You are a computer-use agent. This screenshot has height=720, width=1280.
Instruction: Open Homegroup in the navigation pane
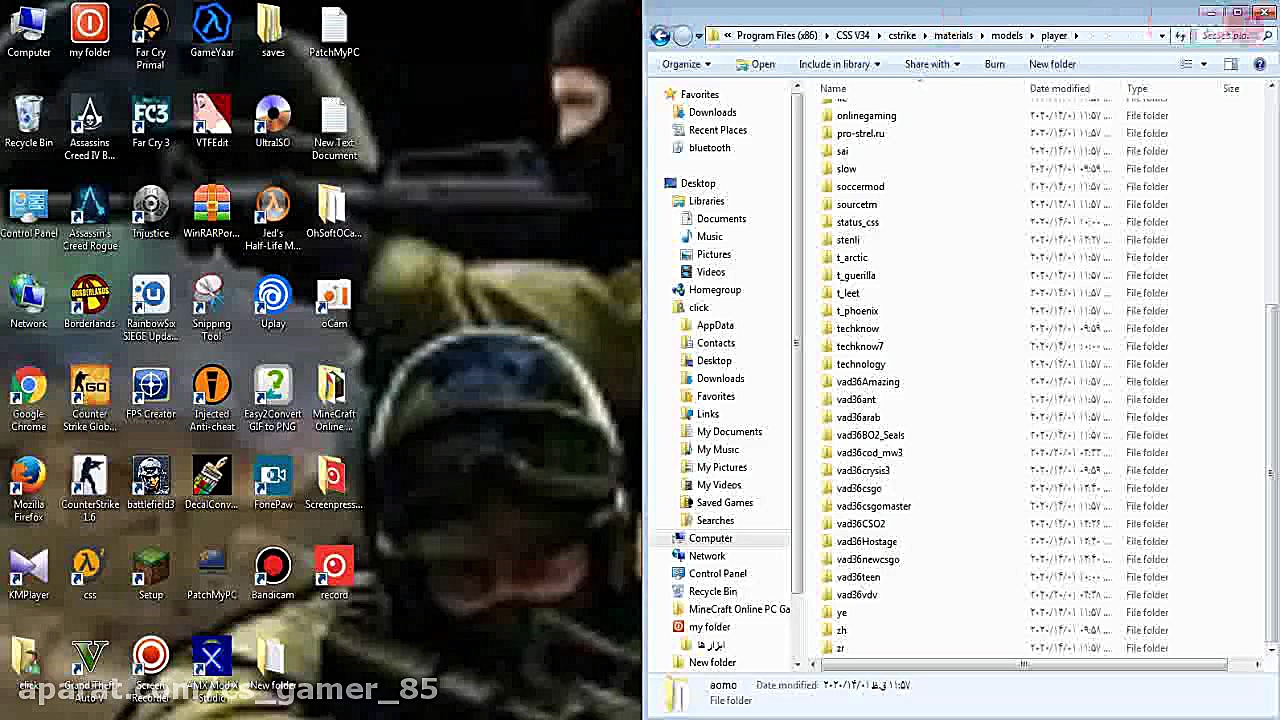click(x=714, y=290)
